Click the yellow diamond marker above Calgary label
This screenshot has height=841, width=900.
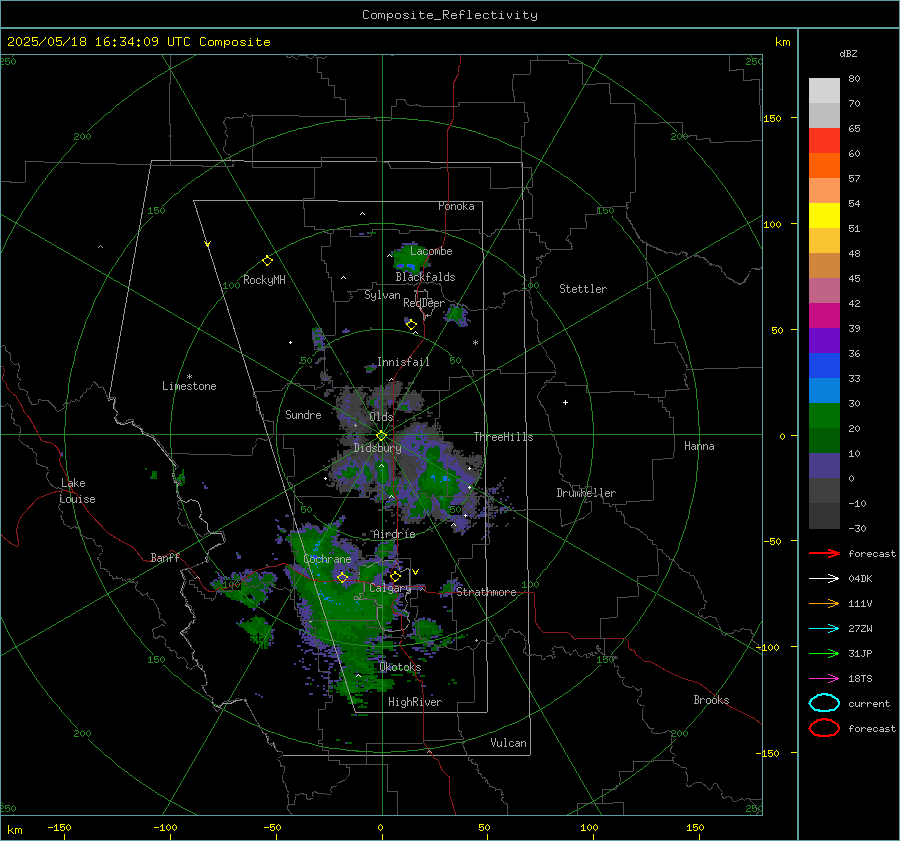[x=395, y=576]
